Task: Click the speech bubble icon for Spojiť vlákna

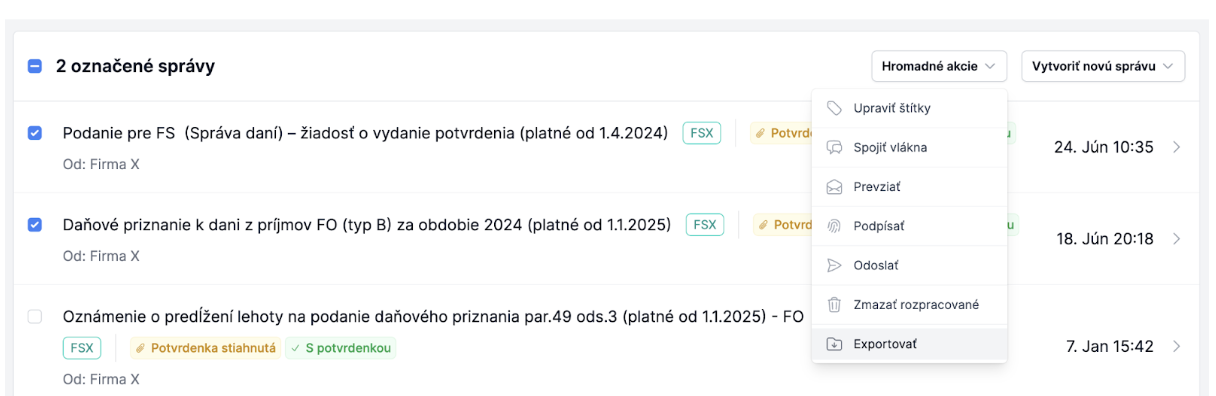Action: point(834,147)
